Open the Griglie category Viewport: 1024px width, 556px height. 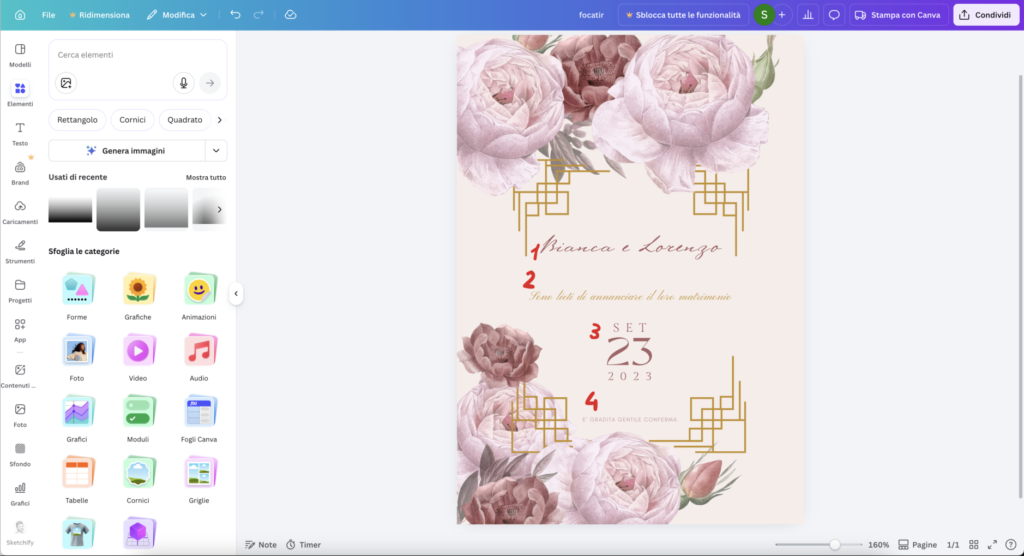[199, 481]
